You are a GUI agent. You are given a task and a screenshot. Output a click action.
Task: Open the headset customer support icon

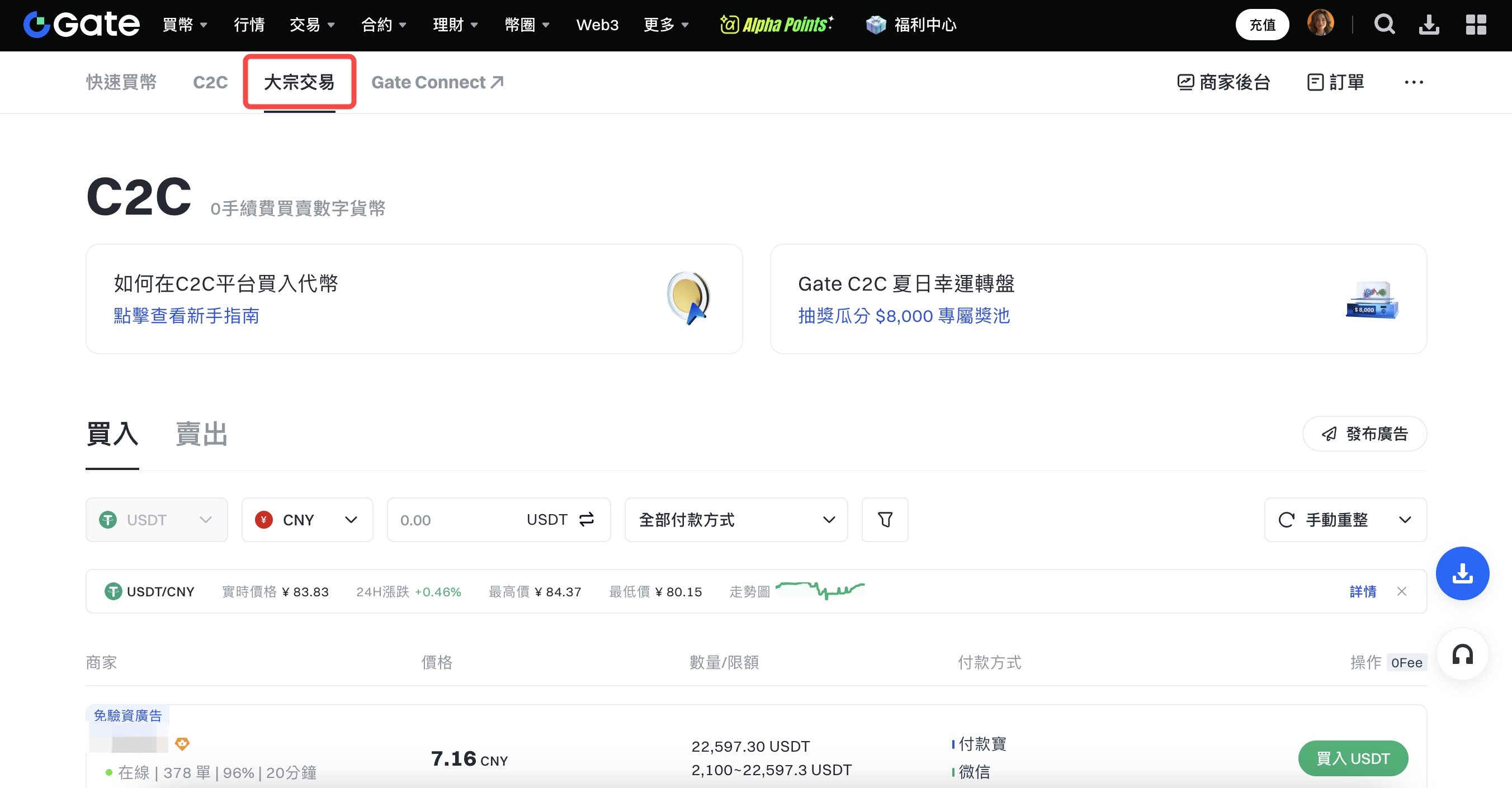tap(1462, 655)
